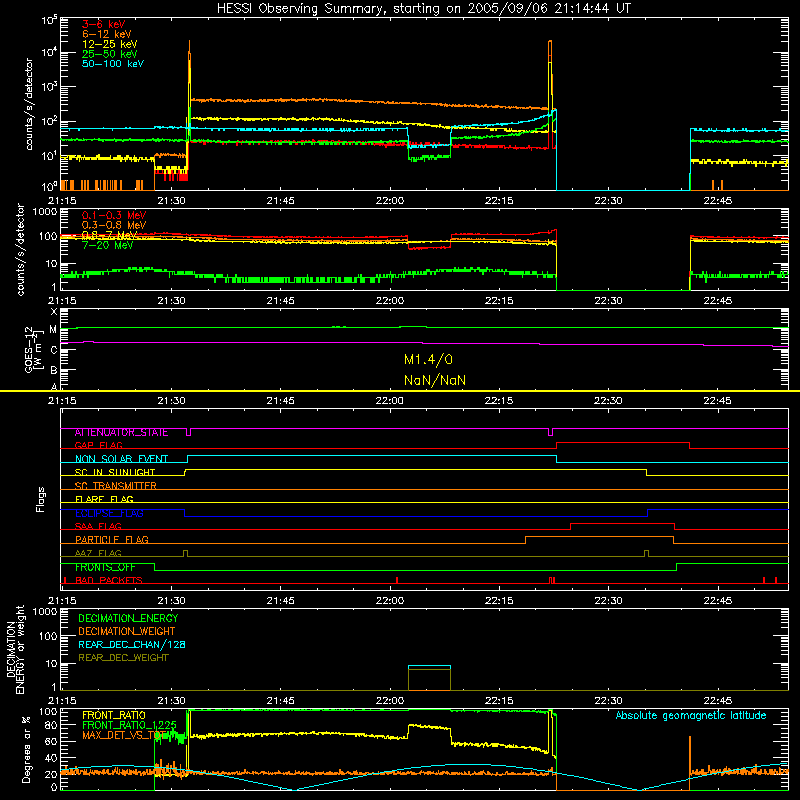The image size is (800, 800).
Task: Click the DECIMATION_ENERGY legend label
Action: (128, 618)
